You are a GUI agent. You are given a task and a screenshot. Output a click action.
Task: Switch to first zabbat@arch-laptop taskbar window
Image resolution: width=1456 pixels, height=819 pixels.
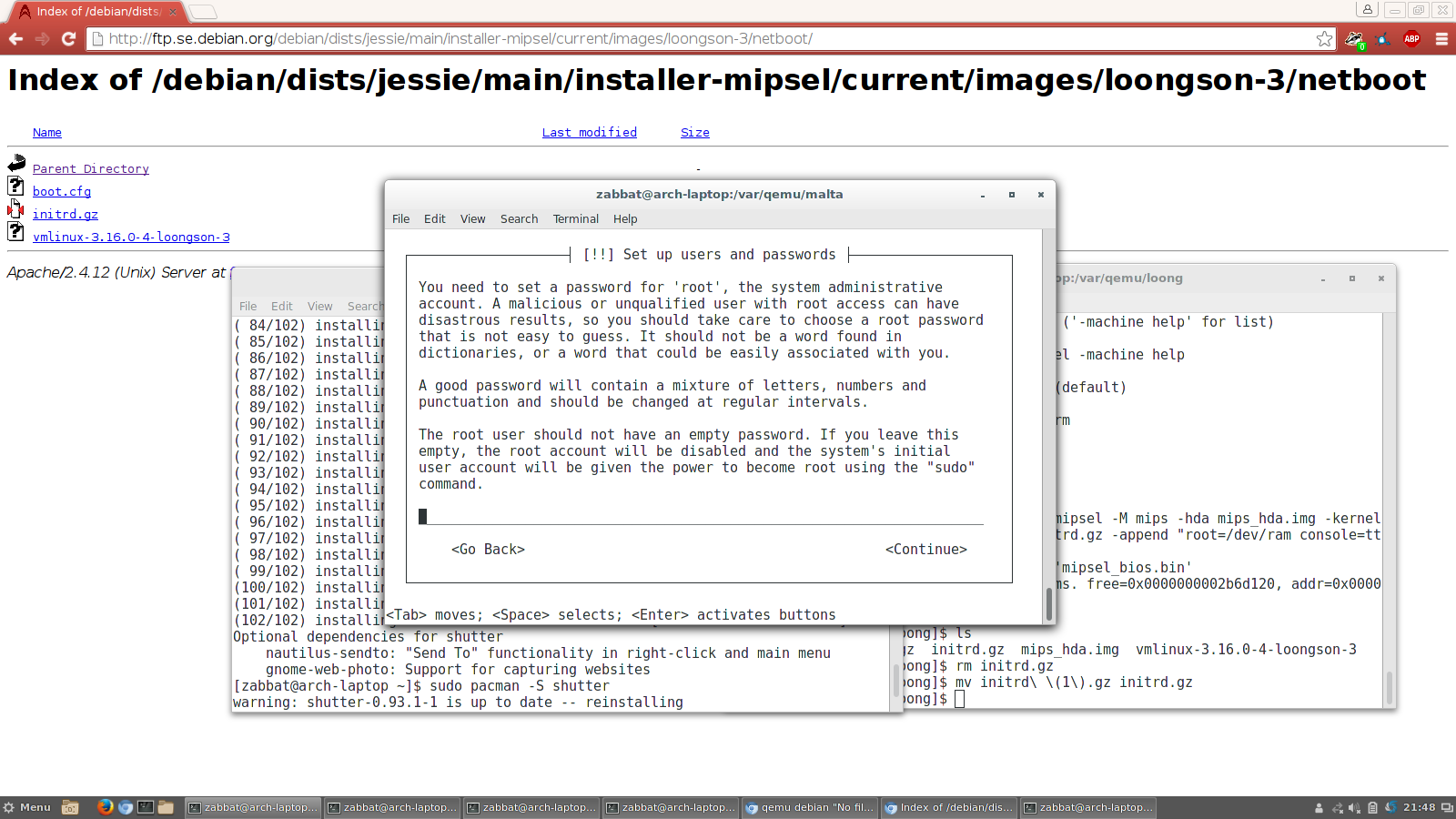pyautogui.click(x=253, y=807)
